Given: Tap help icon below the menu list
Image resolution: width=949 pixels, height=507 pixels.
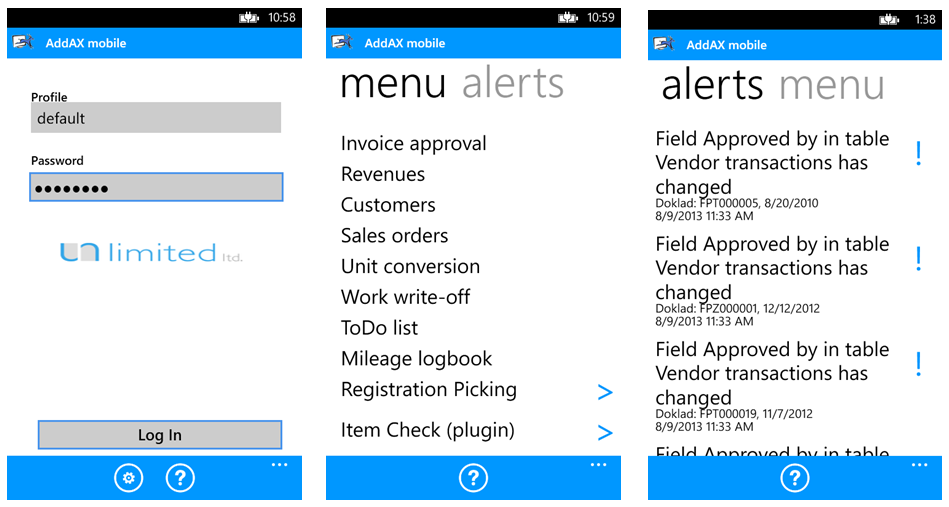Looking at the screenshot, I should 473,478.
